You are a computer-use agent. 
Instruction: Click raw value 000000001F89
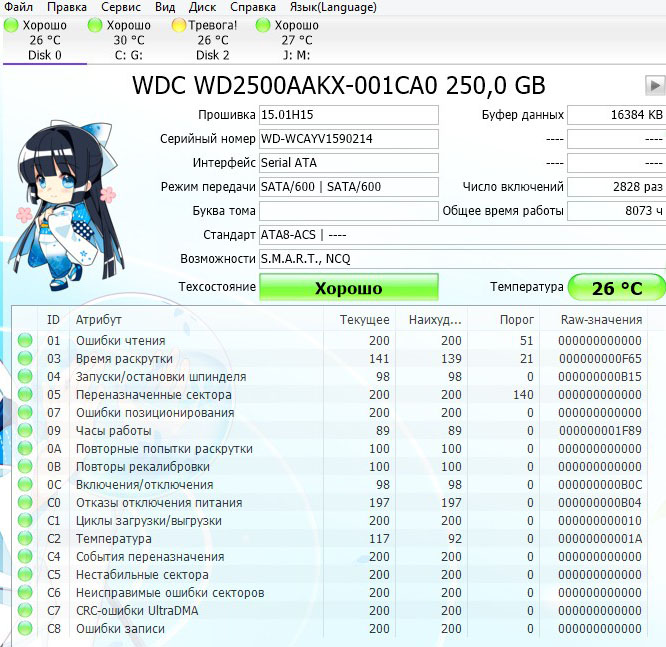pos(600,431)
